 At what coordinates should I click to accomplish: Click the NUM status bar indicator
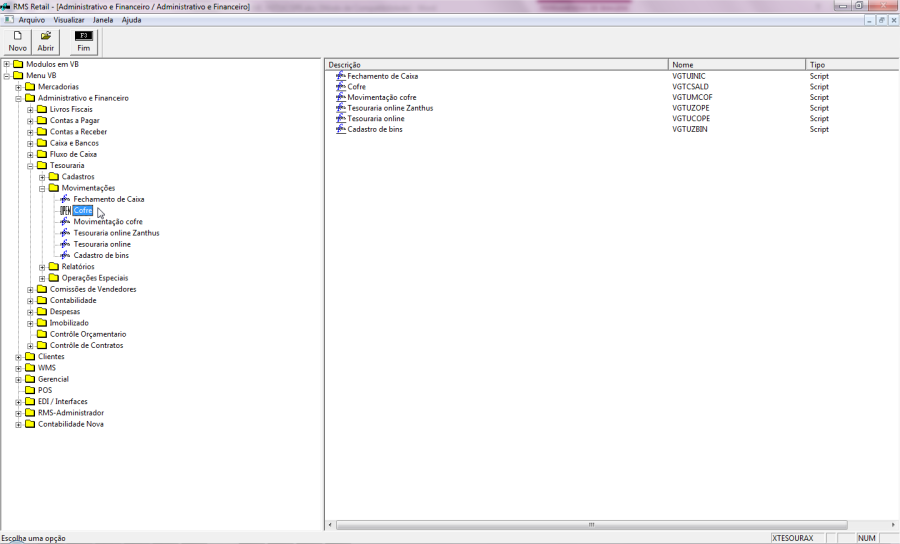coord(867,538)
